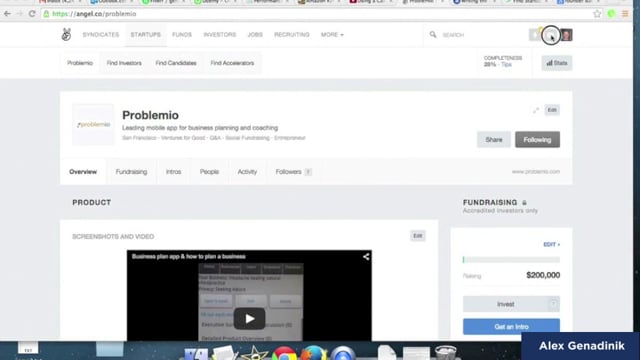Open the Chrome hamburger menu
The image size is (640, 360).
[625, 14]
